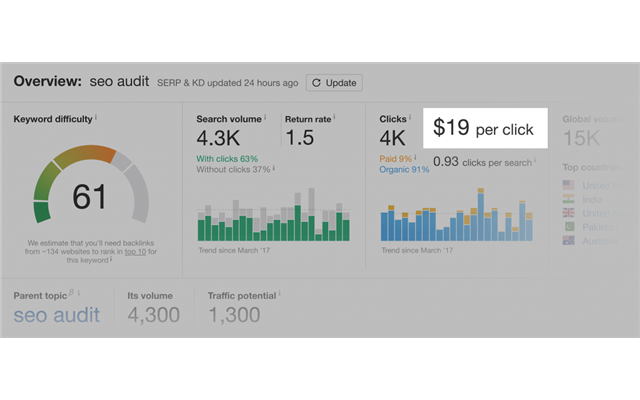This screenshot has height=400, width=640.
Task: Click info icon next to Paid 9%
Action: click(417, 156)
